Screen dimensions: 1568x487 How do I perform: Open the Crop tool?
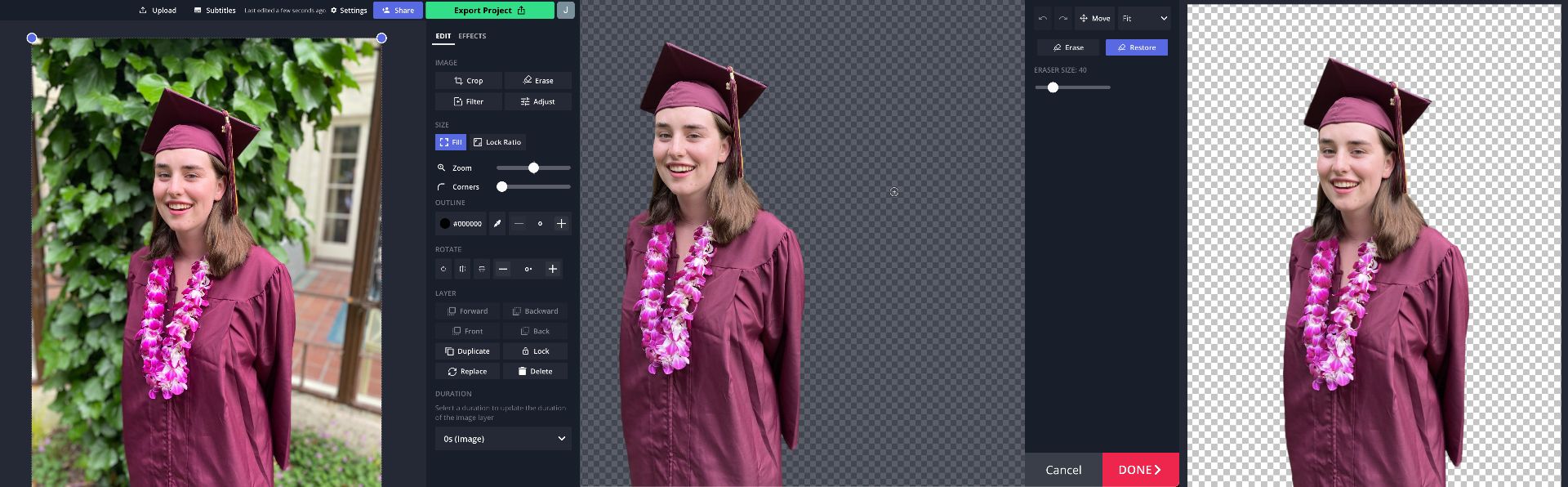[x=468, y=81]
